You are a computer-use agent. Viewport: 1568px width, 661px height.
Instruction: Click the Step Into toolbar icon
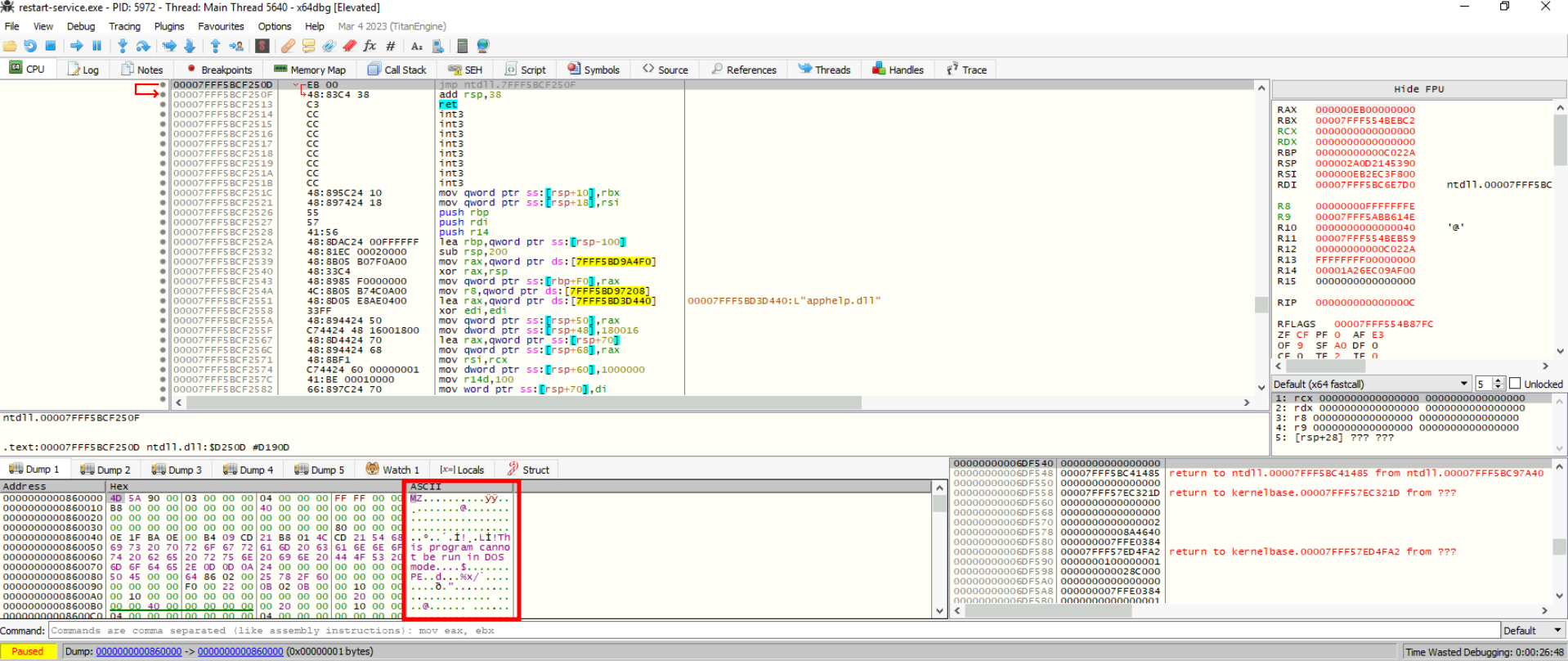(x=122, y=46)
